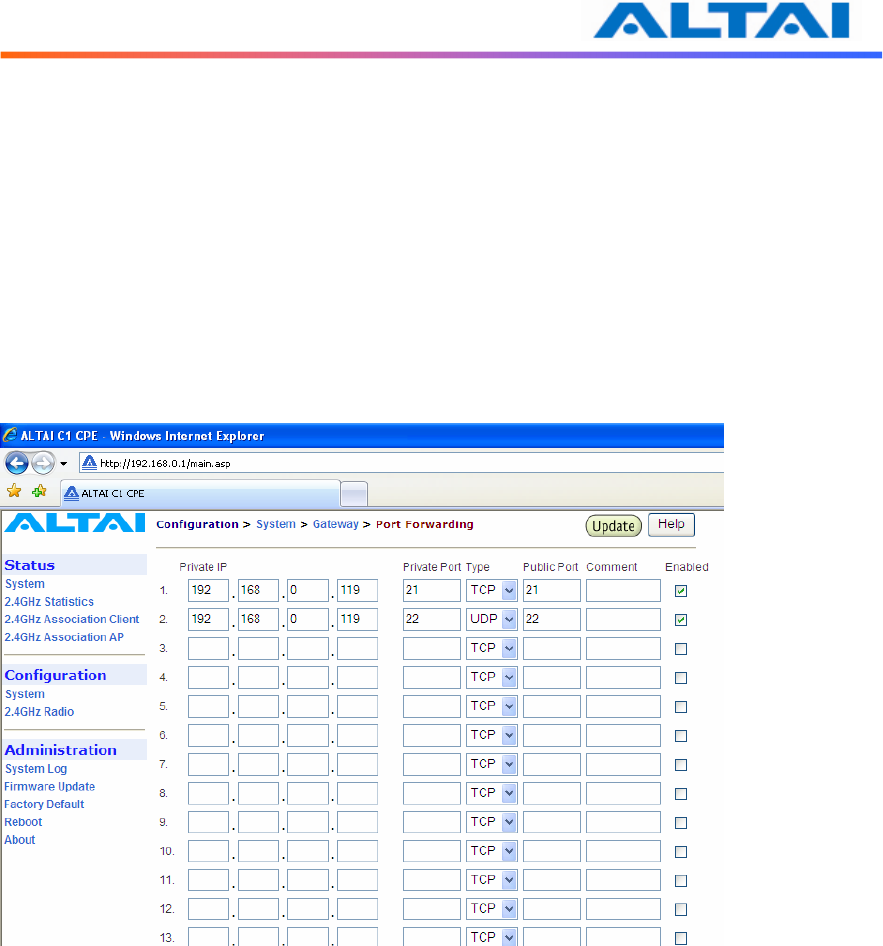Select the ALTAI C1 CPE browser tab
The height and width of the screenshot is (946, 883).
pos(201,494)
